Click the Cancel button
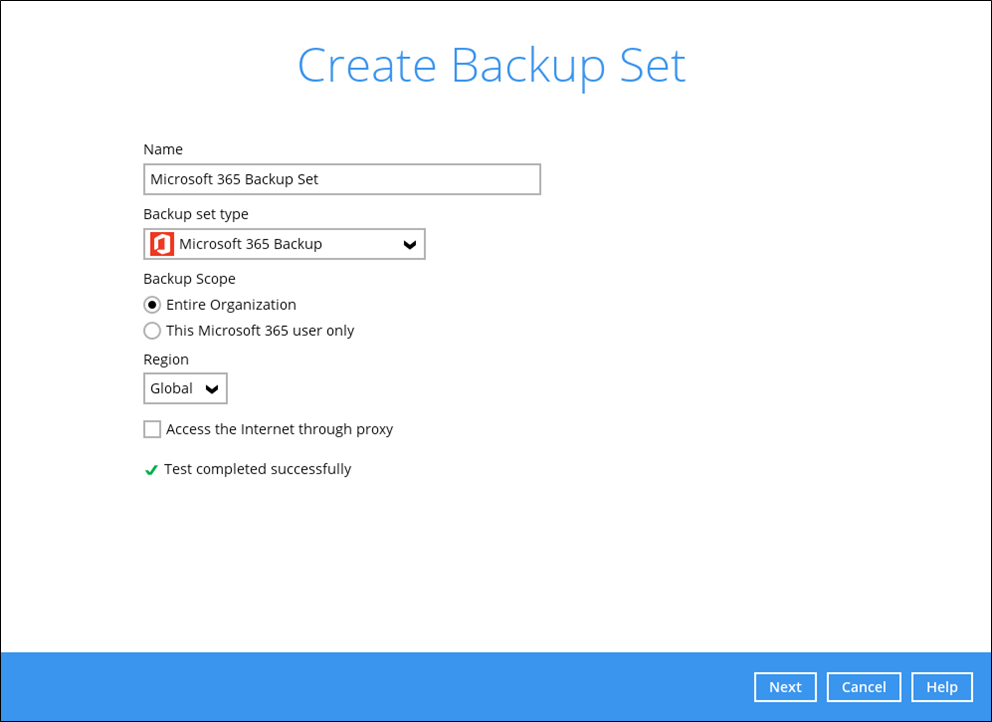Image resolution: width=992 pixels, height=722 pixels. [x=864, y=687]
